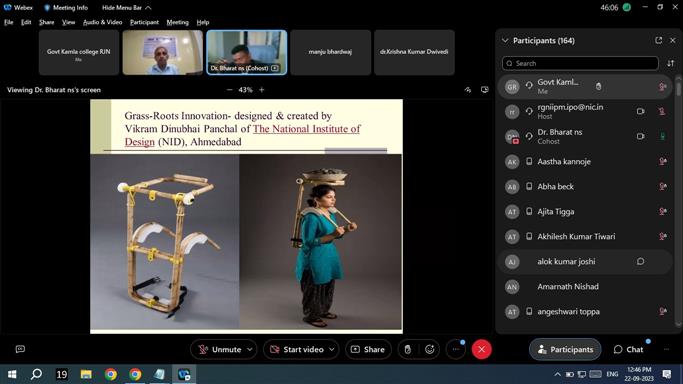Open the View menu

point(68,22)
